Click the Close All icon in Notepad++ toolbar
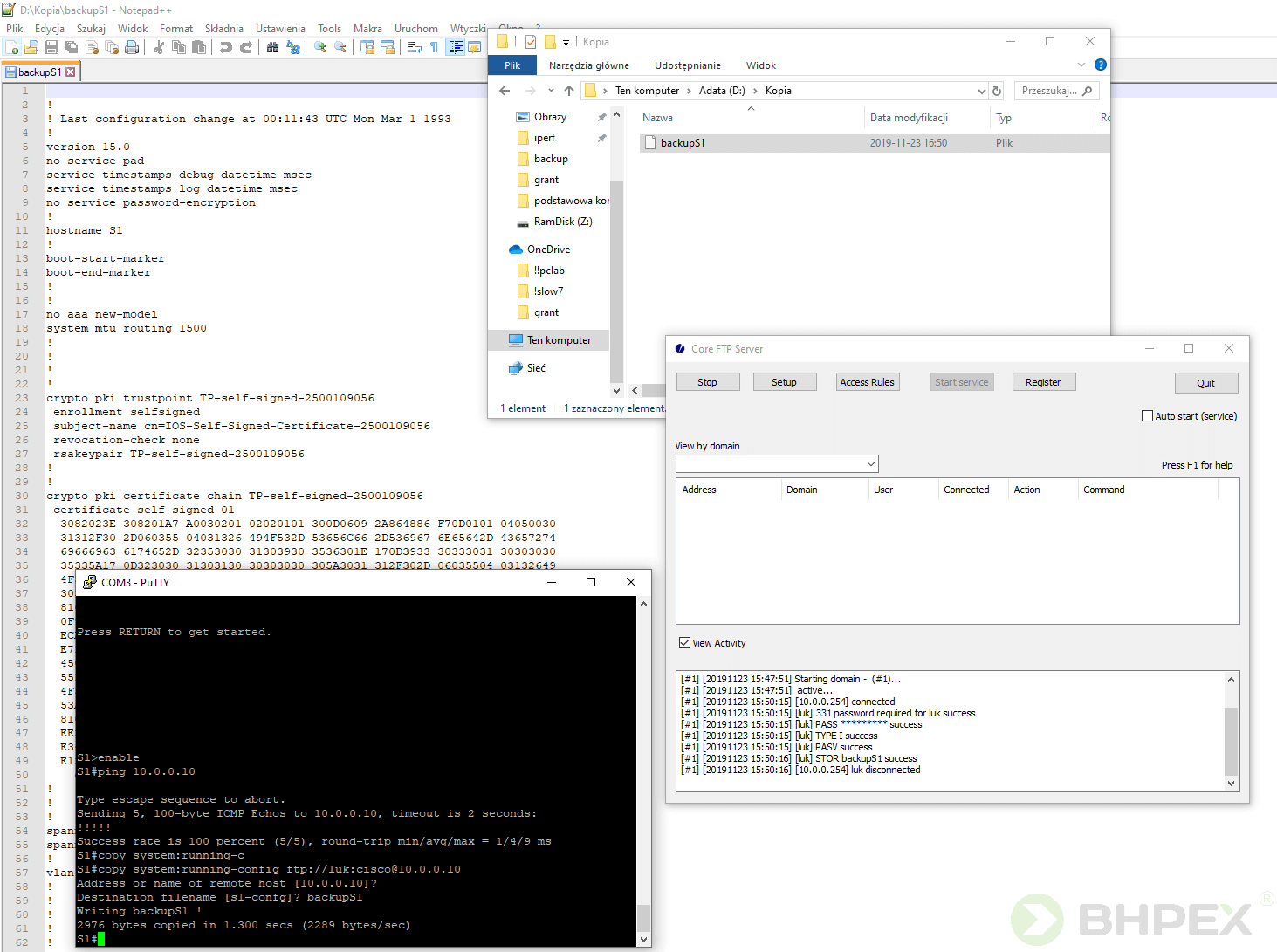1277x952 pixels. 112,47
